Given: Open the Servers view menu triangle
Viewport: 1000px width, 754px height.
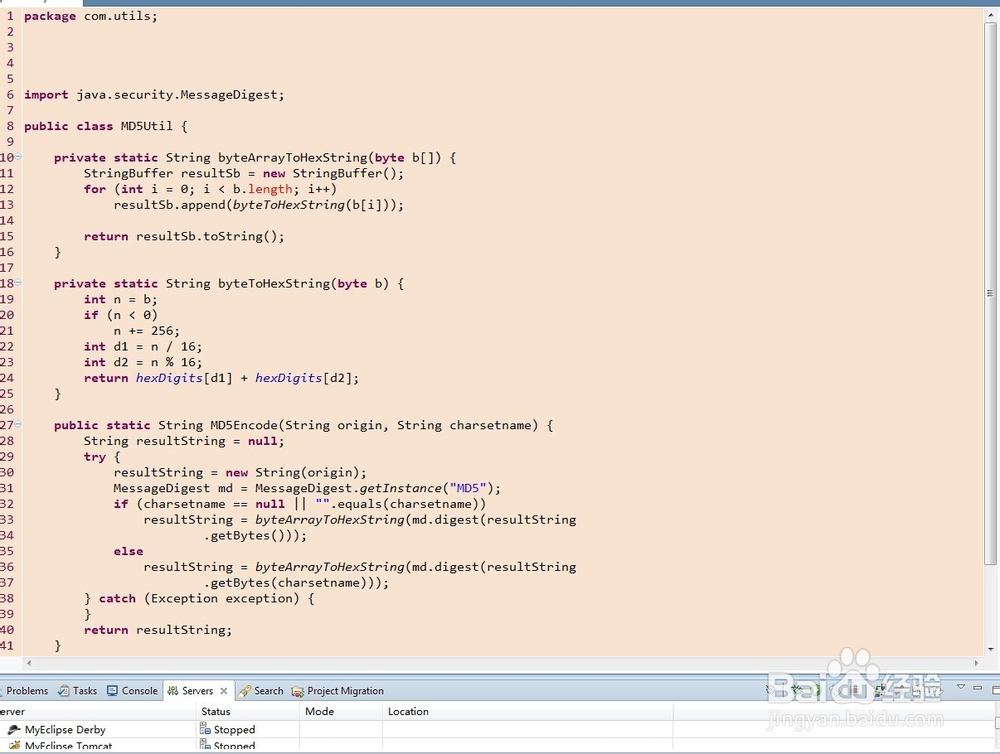Looking at the screenshot, I should (x=960, y=687).
